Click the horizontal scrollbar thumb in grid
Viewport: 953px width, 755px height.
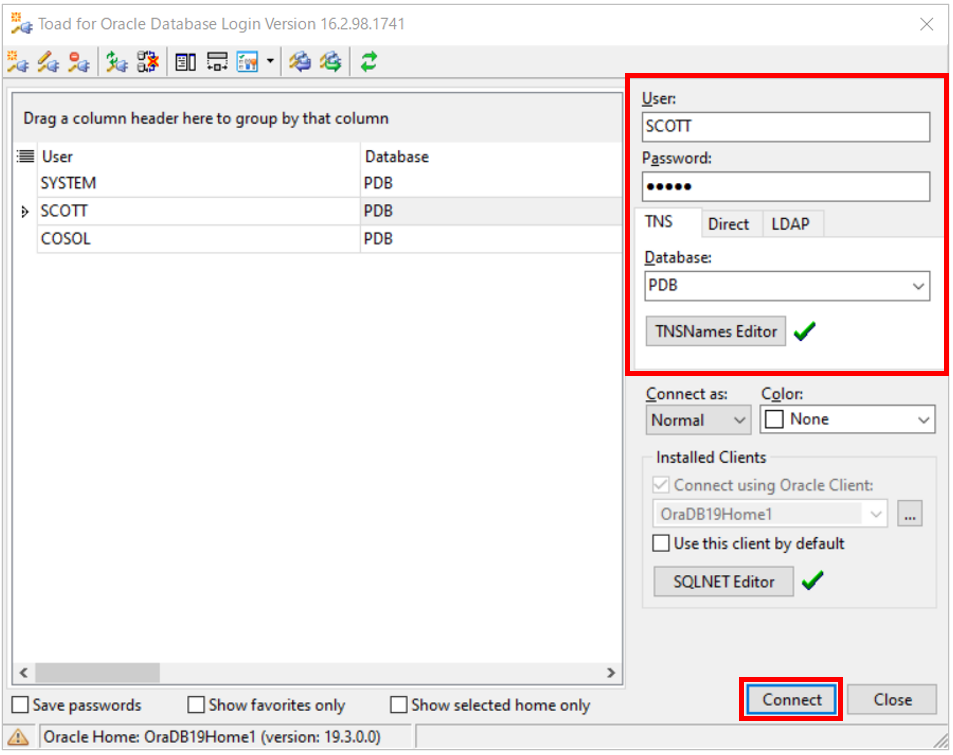coord(97,673)
